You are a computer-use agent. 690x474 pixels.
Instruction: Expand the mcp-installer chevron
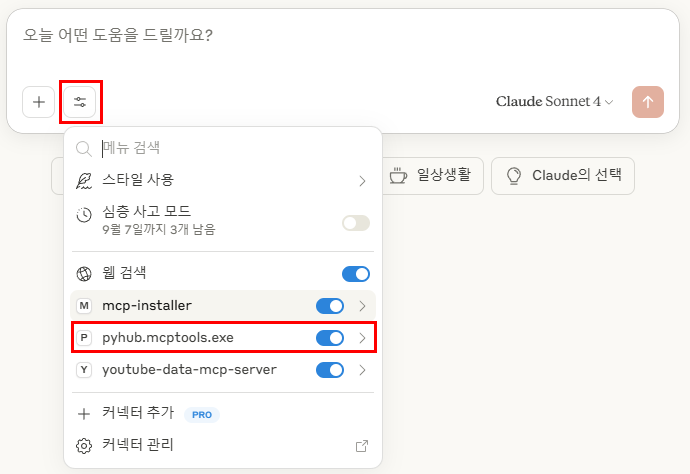(362, 306)
